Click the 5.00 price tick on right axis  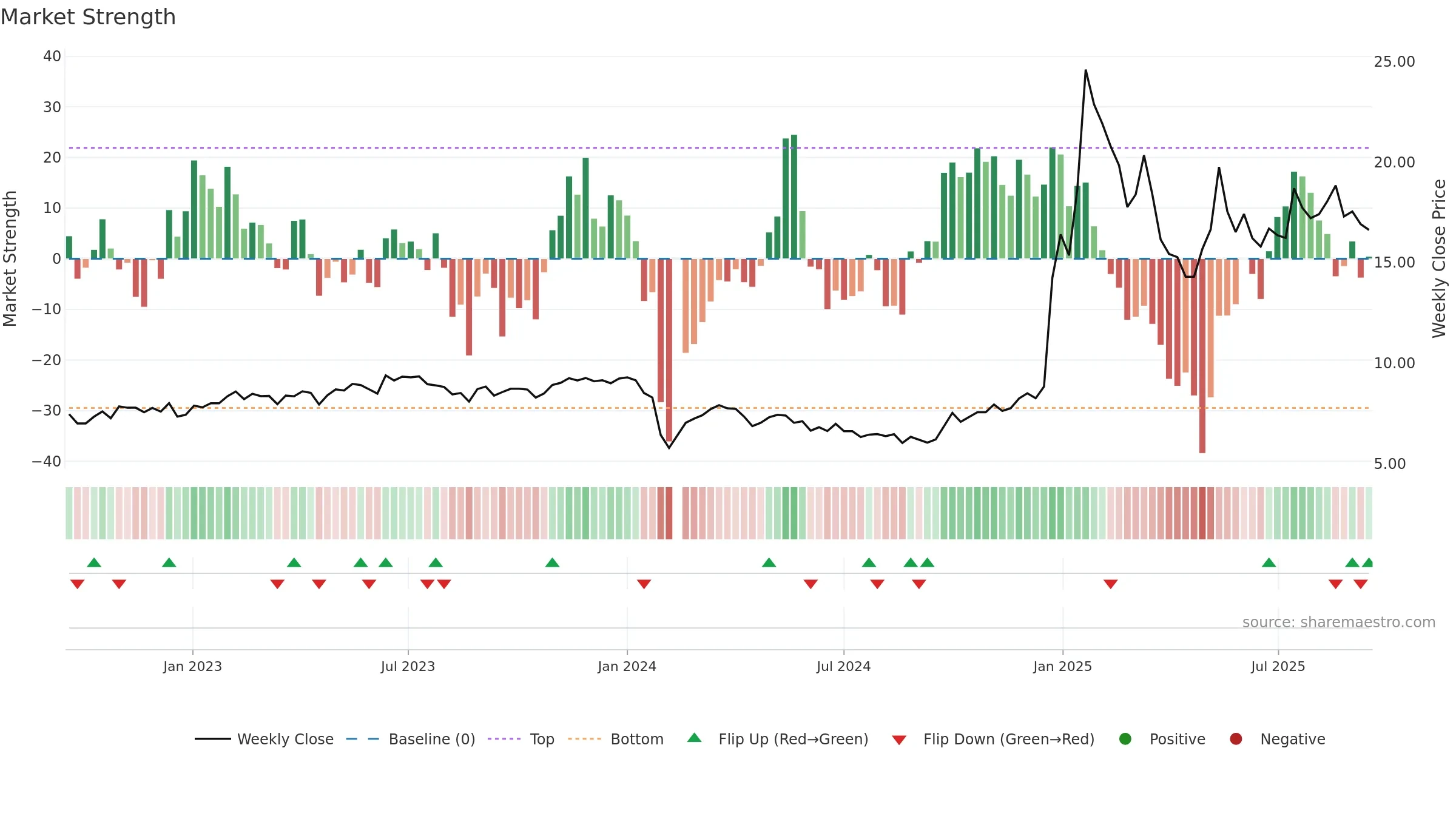1389,464
